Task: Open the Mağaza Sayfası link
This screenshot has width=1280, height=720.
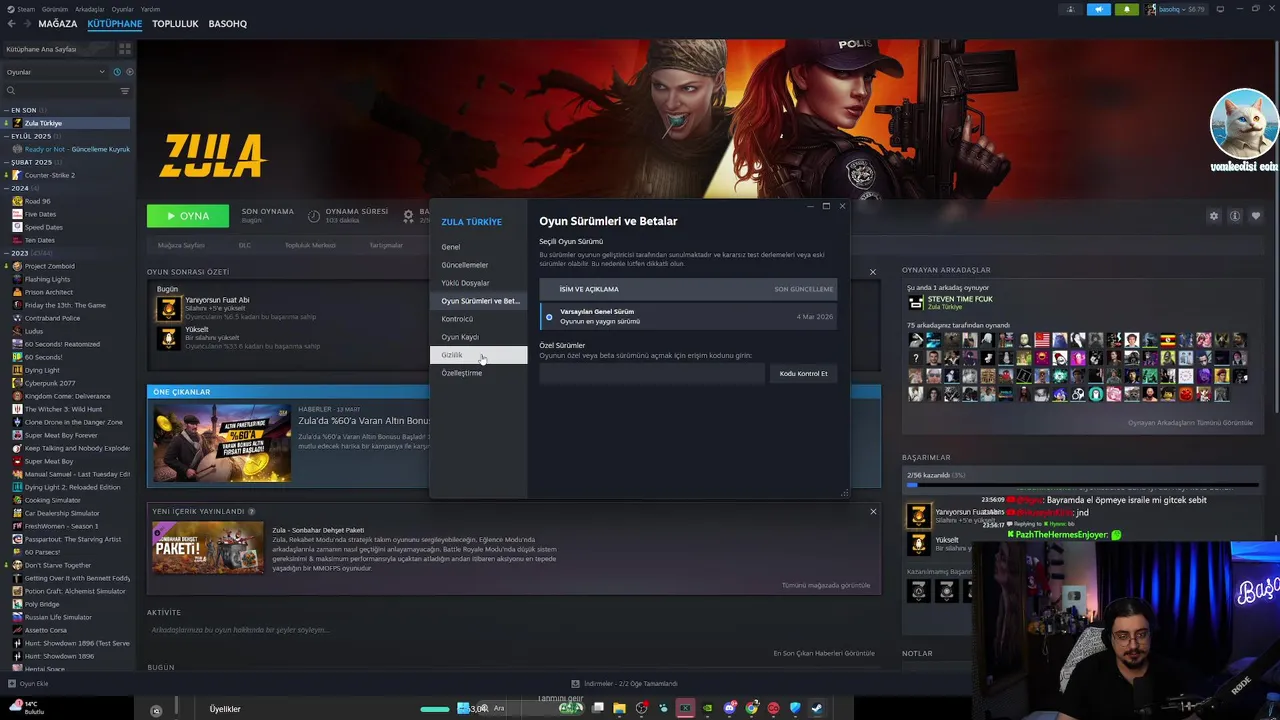Action: tap(181, 245)
